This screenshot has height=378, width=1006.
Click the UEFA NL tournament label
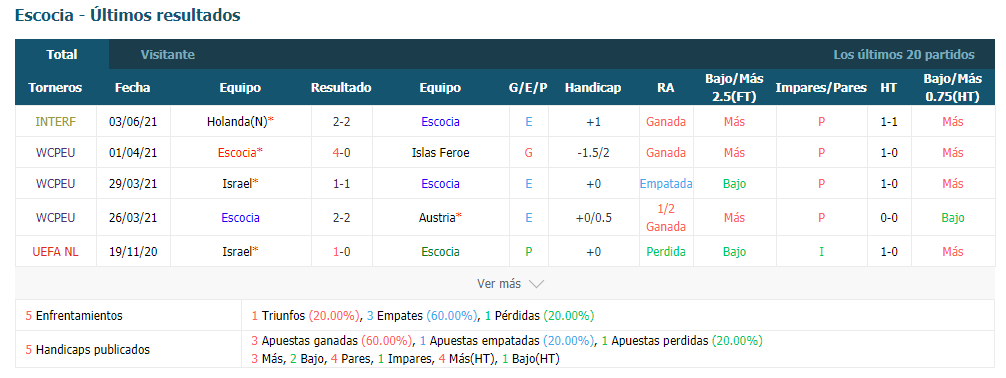point(55,252)
